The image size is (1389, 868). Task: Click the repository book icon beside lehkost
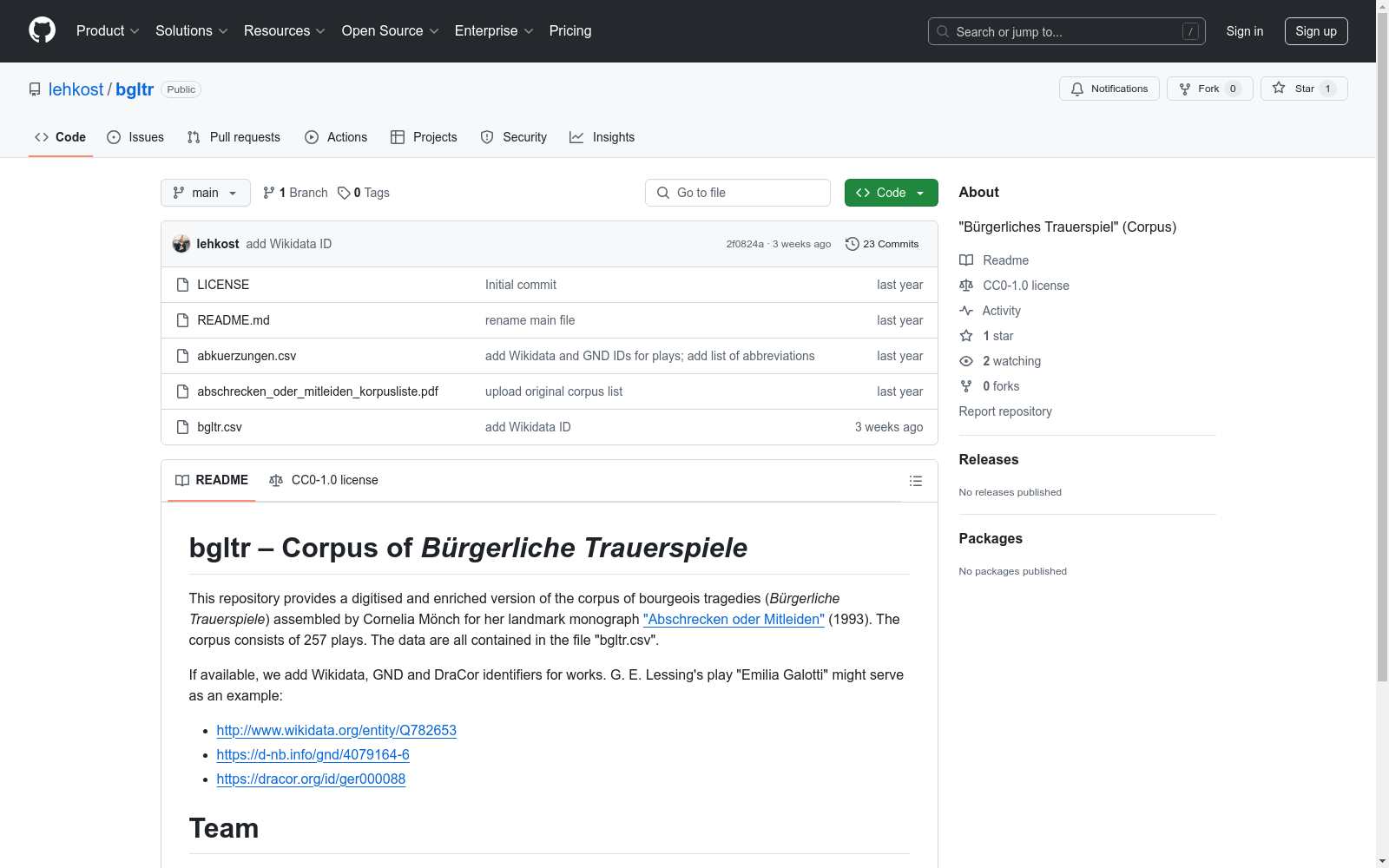point(35,89)
